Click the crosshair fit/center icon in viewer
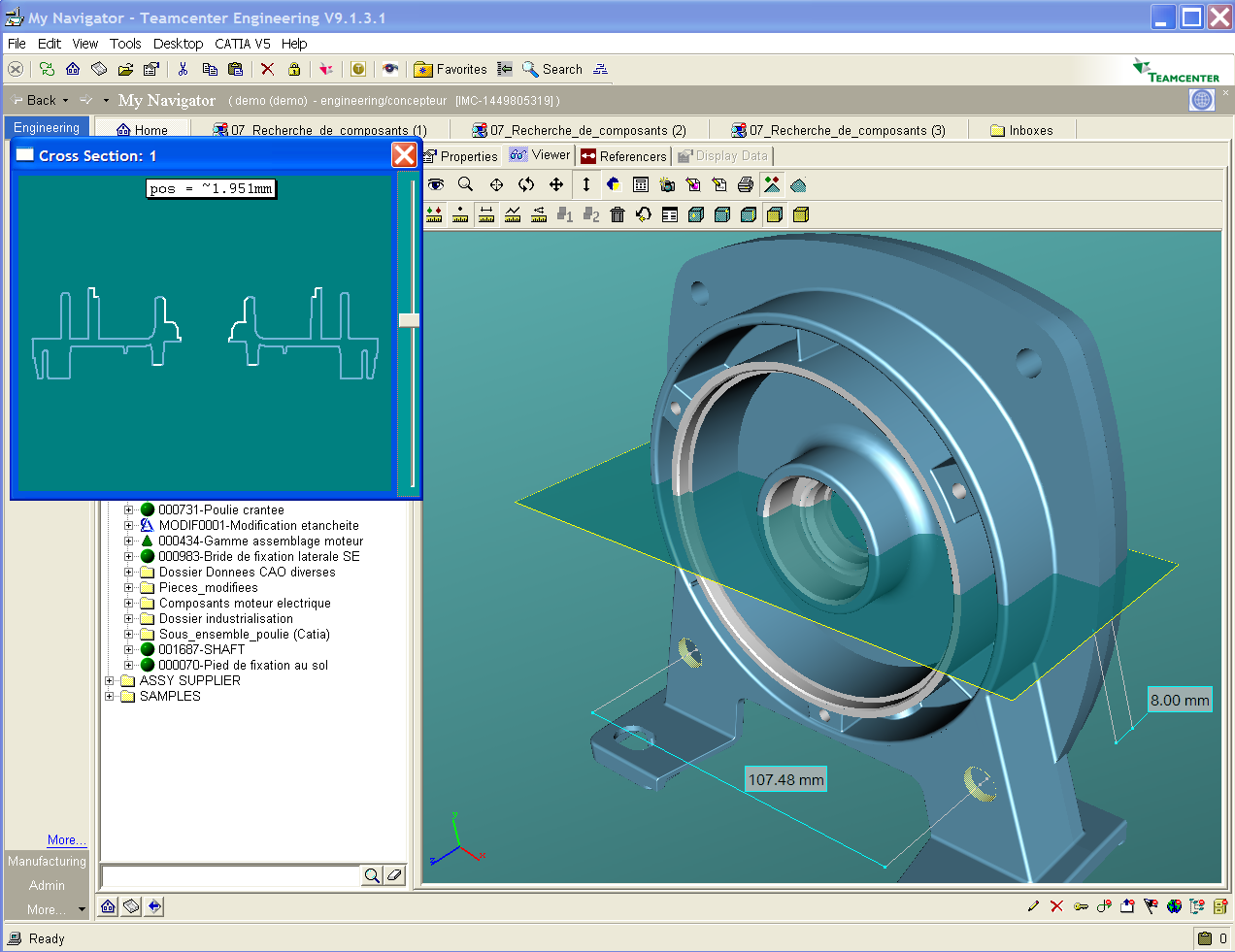This screenshot has width=1235, height=952. (x=496, y=184)
